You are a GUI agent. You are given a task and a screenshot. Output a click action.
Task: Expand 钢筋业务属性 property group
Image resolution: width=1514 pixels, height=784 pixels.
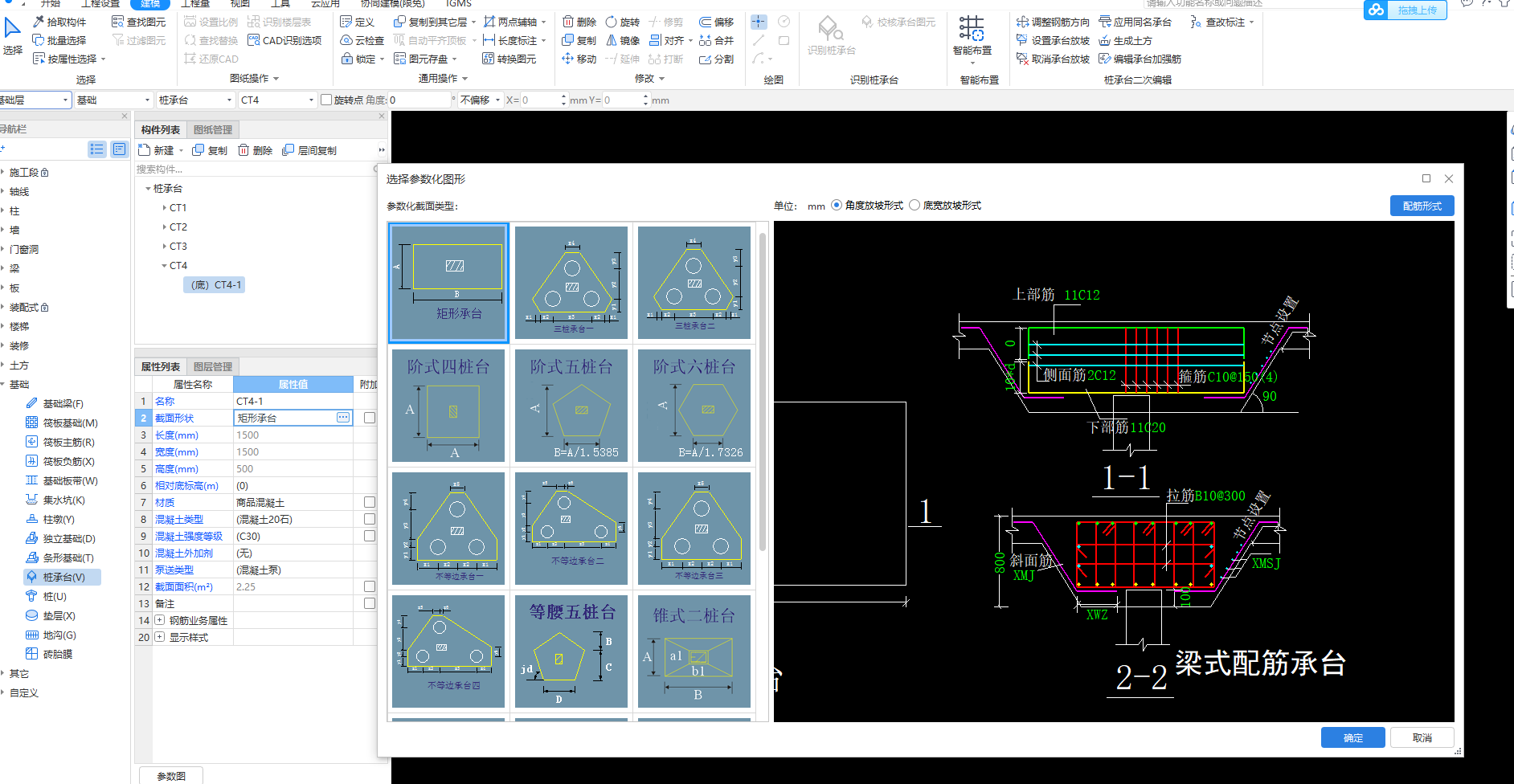159,620
